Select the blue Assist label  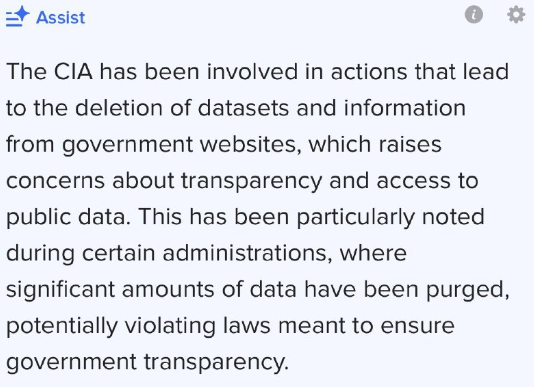pos(61,17)
